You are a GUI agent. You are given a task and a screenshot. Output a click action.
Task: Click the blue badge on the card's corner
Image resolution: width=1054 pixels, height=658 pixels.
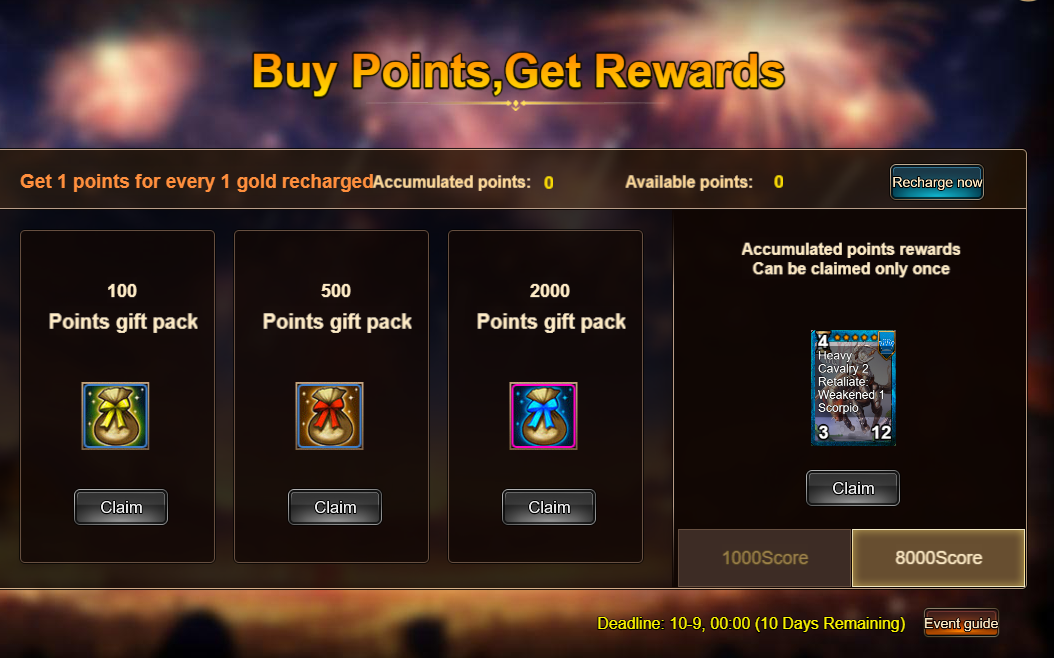tap(887, 343)
